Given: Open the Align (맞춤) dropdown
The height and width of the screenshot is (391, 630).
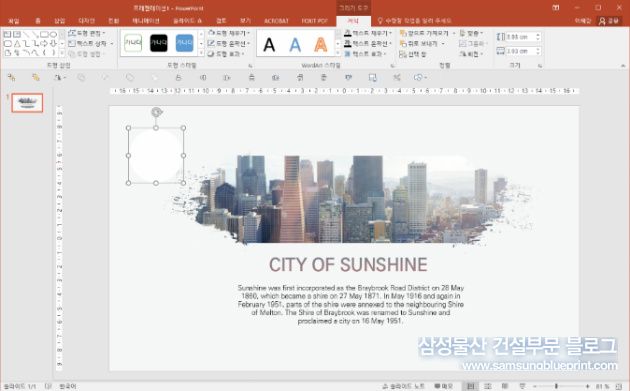Looking at the screenshot, I should point(472,33).
